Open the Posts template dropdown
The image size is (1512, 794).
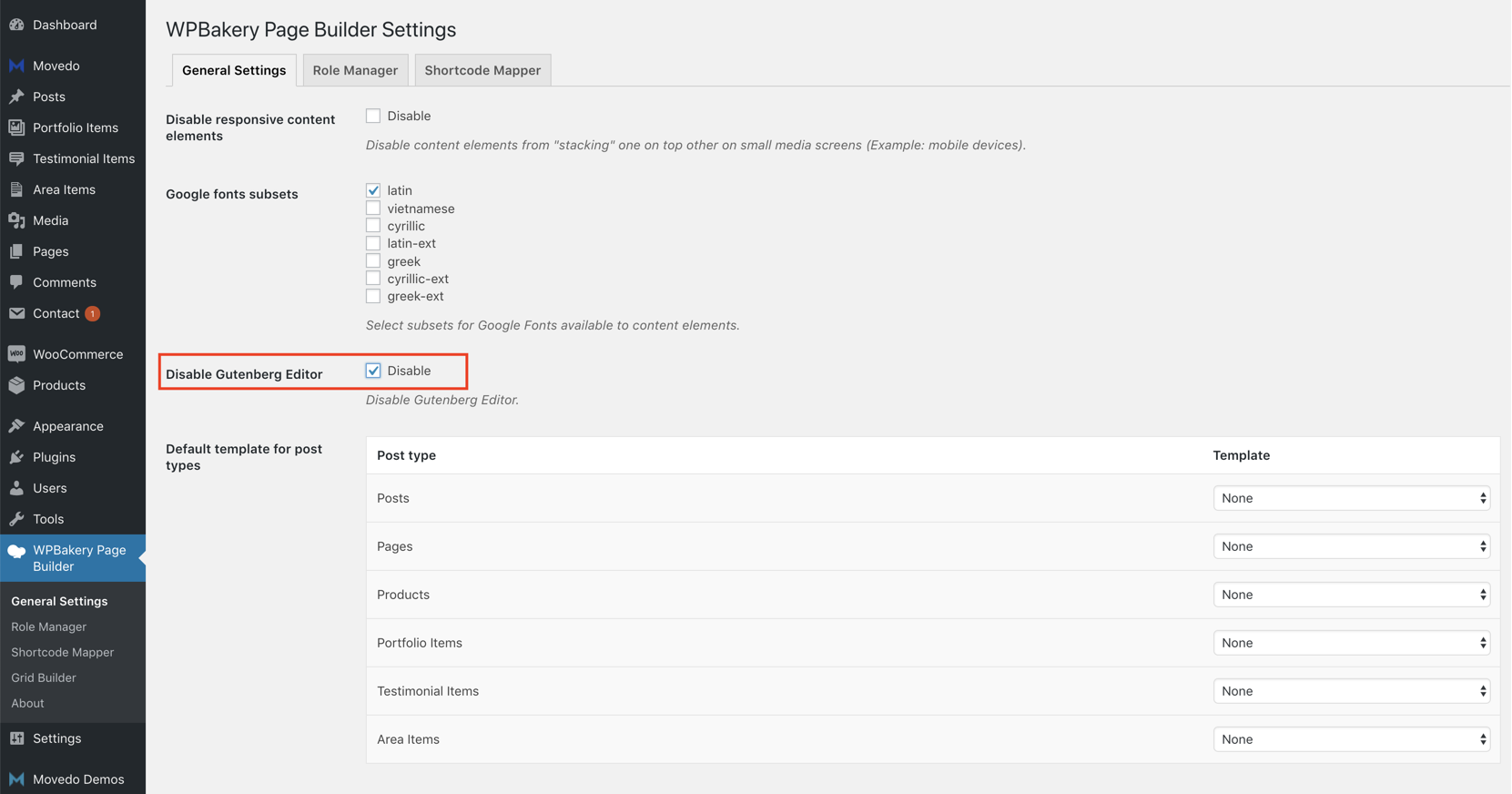tap(1351, 498)
